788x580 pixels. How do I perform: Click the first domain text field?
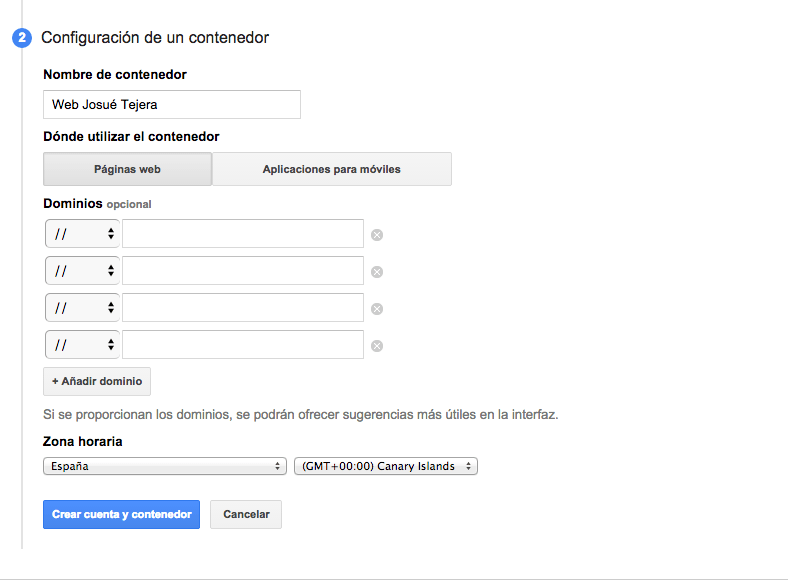[242, 234]
